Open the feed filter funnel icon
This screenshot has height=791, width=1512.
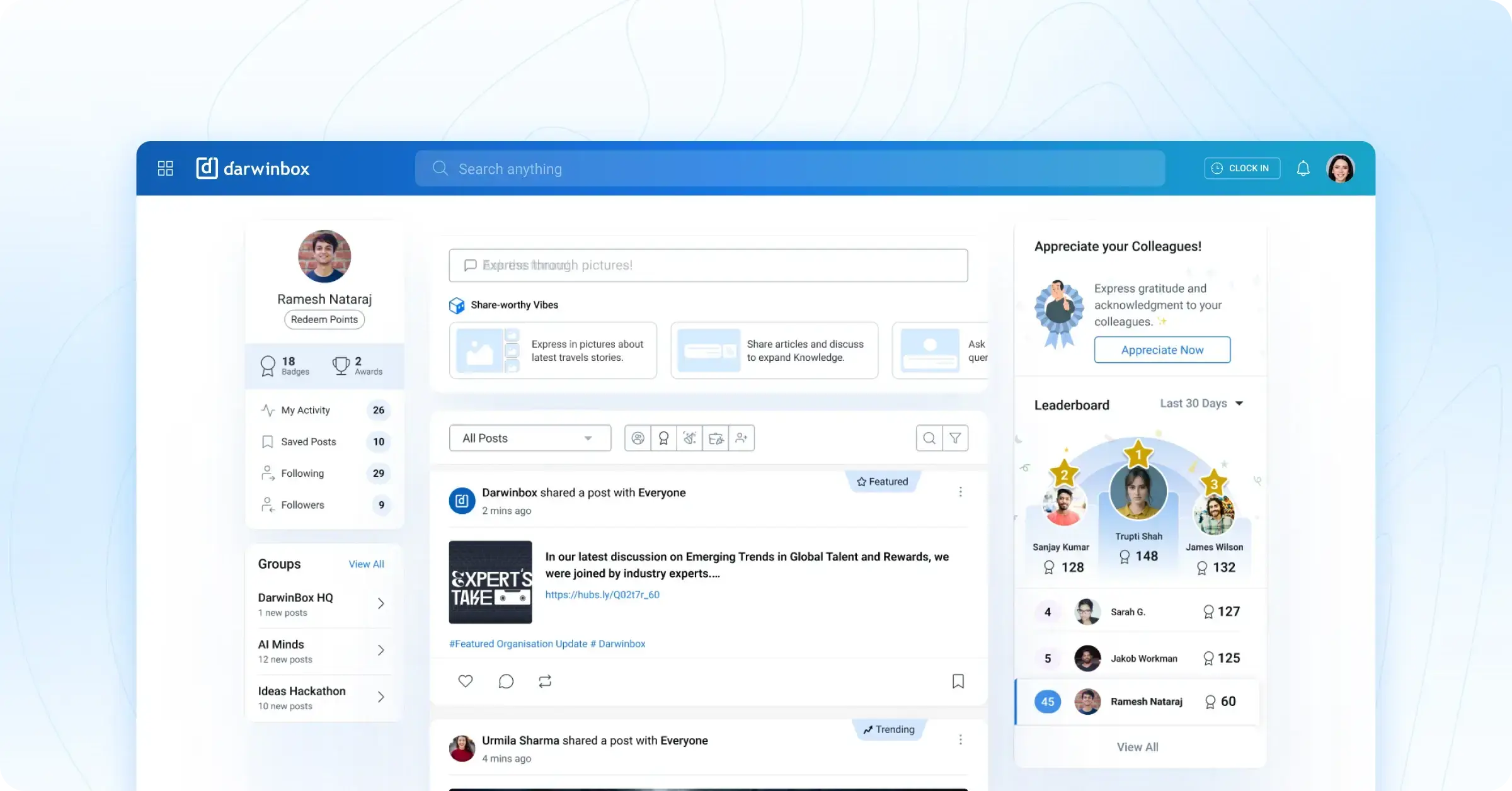[955, 438]
